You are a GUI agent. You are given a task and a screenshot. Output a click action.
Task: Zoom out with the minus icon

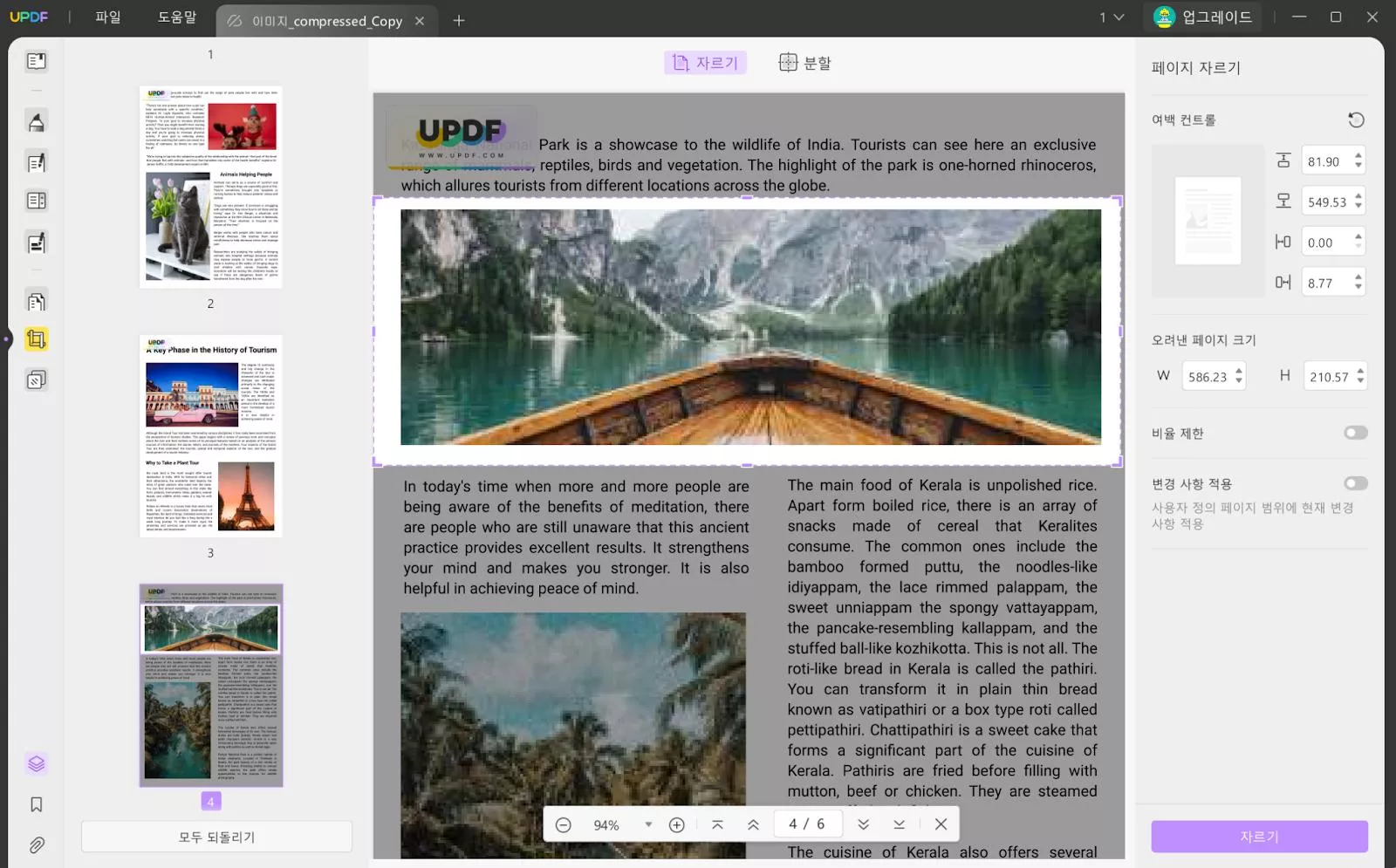pyautogui.click(x=564, y=824)
